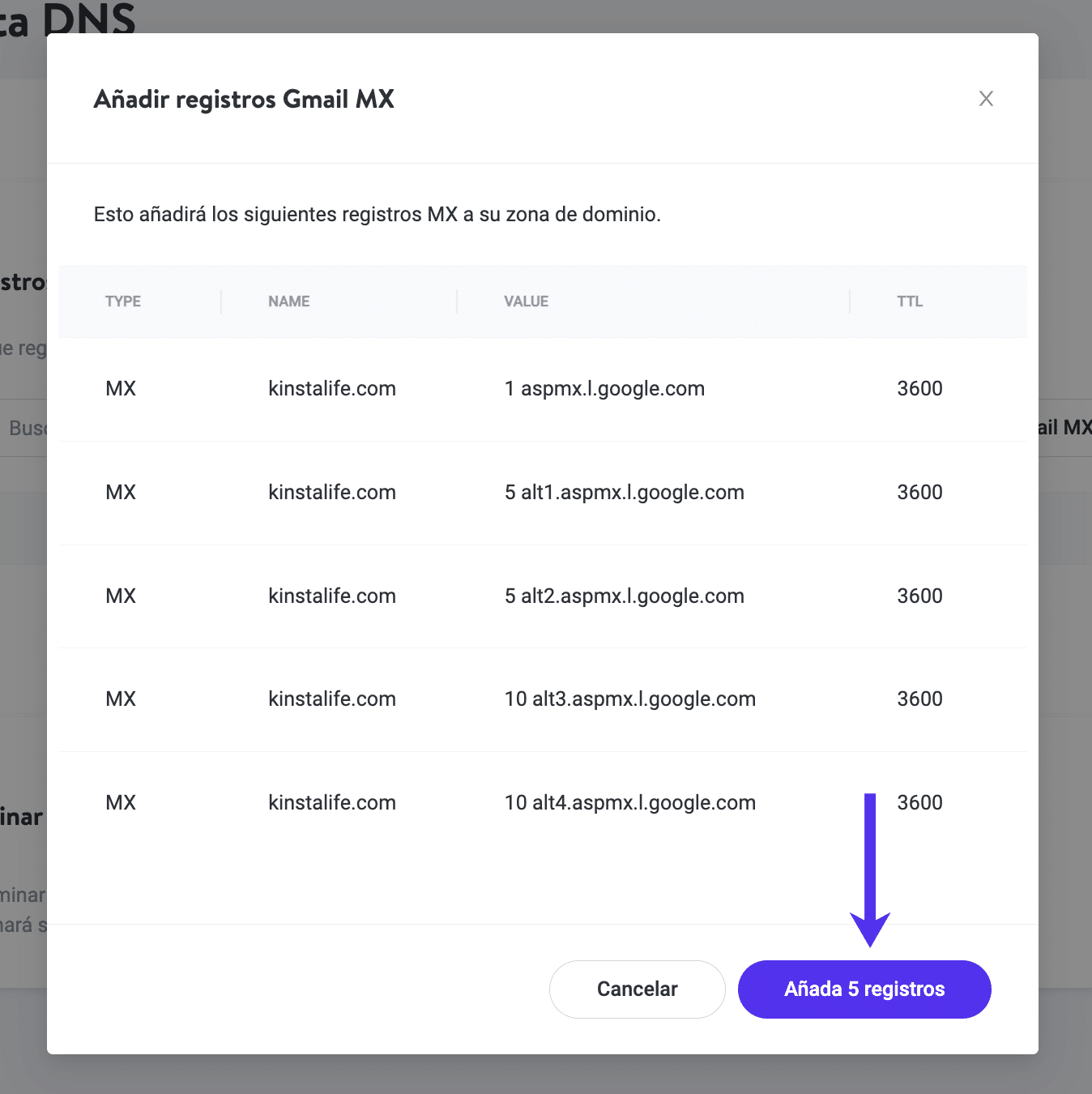
Task: Select the 5 alt1.aspmx.l.google.com value
Action: click(624, 493)
